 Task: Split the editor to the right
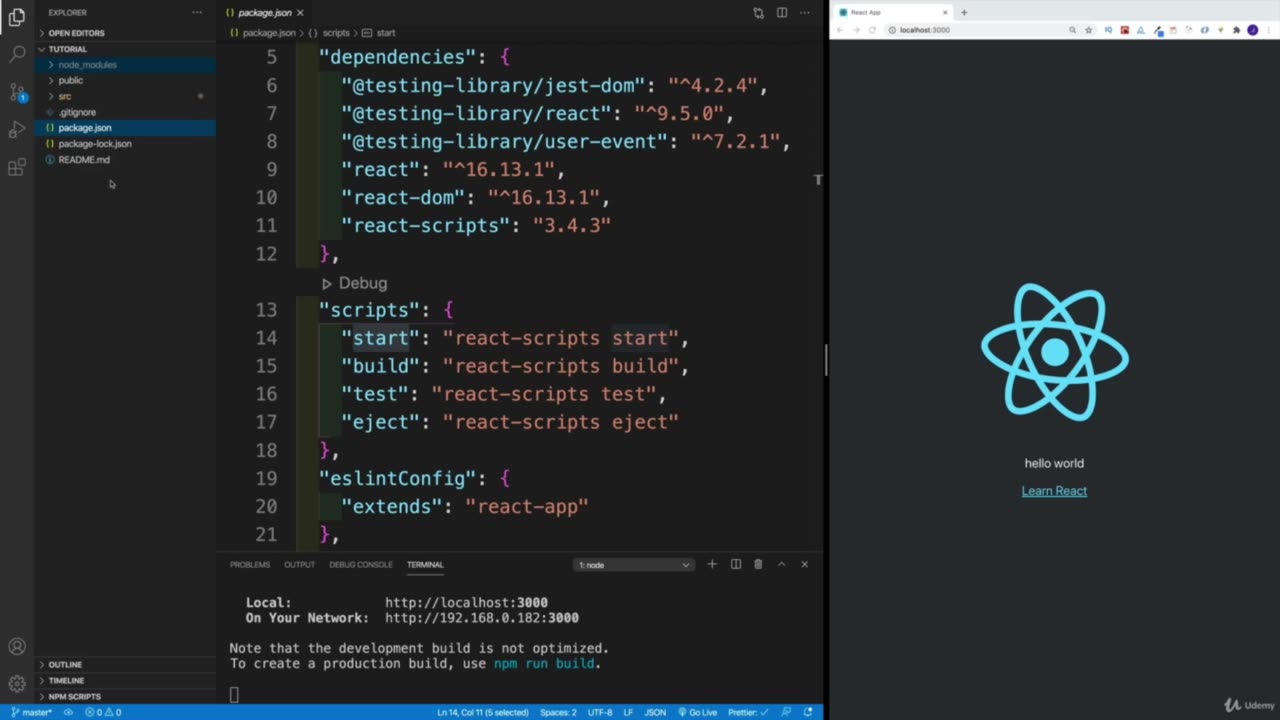[x=782, y=12]
